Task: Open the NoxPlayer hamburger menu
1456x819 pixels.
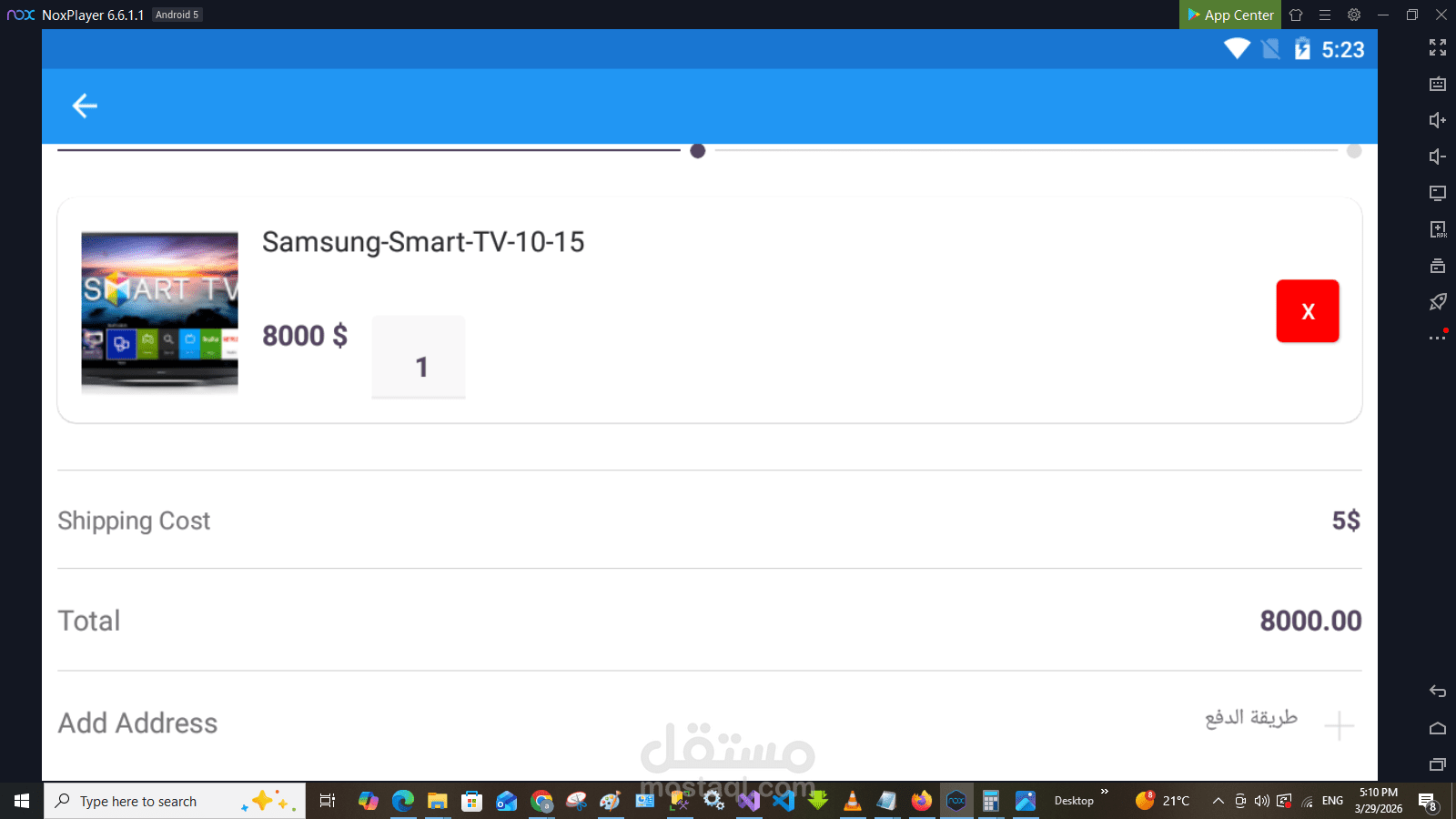Action: (1325, 15)
